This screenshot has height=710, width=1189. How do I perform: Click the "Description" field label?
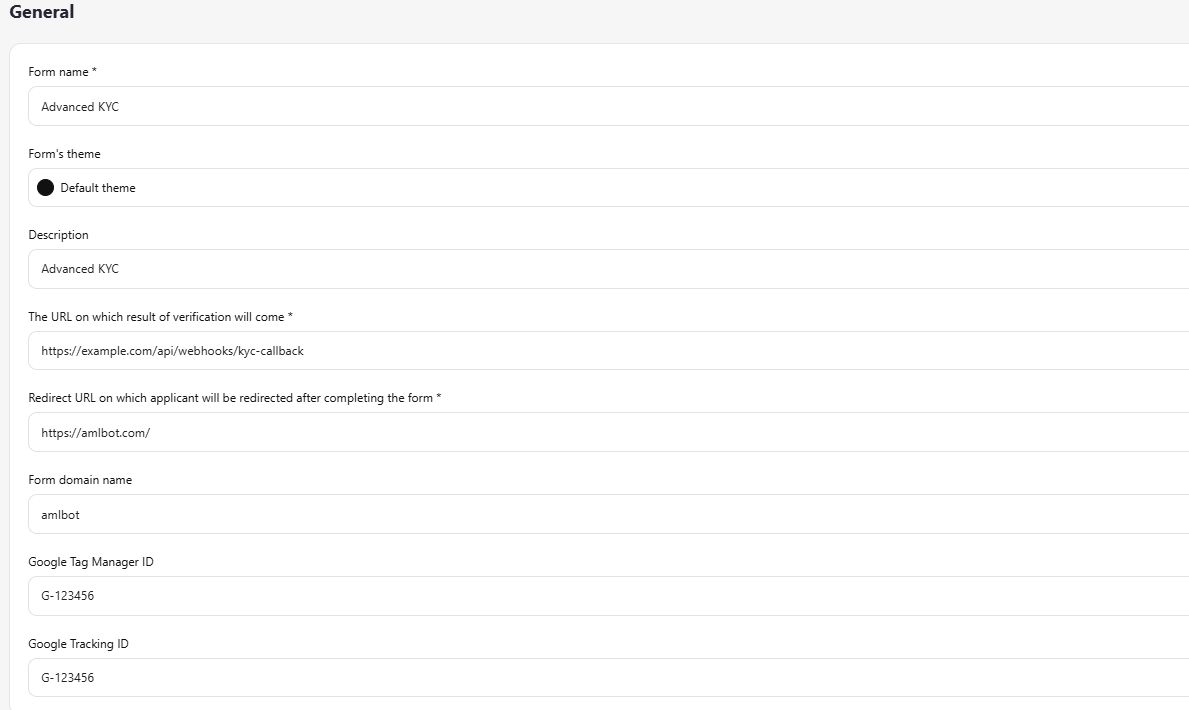[x=58, y=235]
